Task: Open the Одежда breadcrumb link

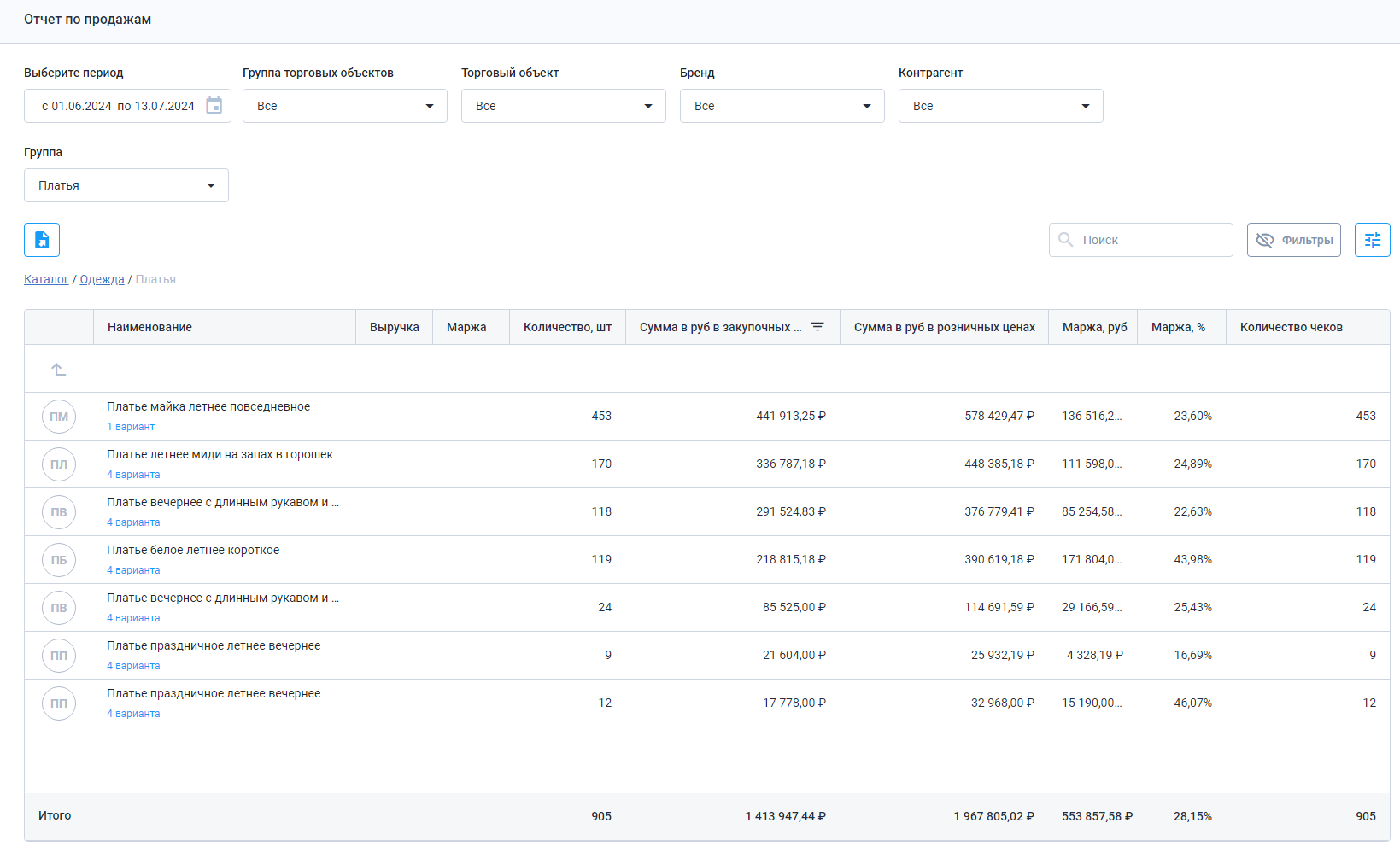Action: 102,279
